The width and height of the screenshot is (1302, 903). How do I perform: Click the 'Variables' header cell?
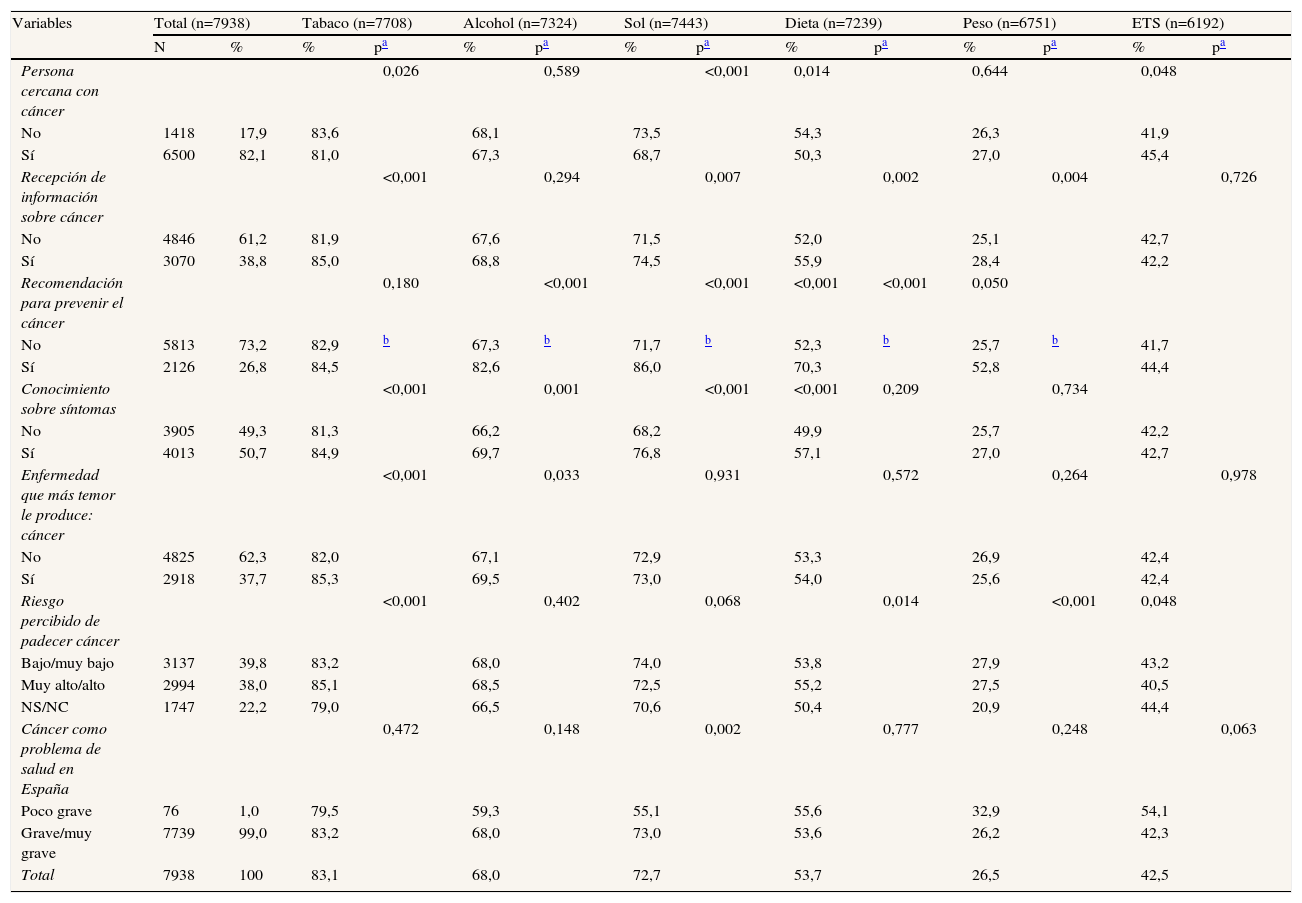[x=44, y=22]
